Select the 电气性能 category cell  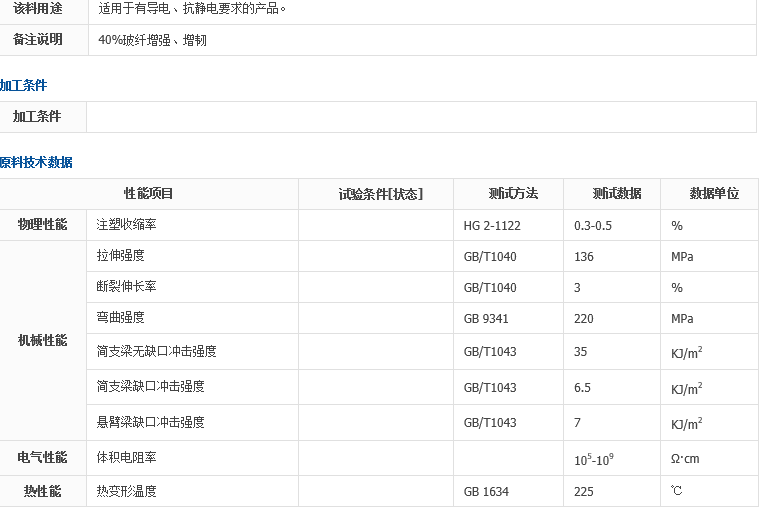(43, 458)
